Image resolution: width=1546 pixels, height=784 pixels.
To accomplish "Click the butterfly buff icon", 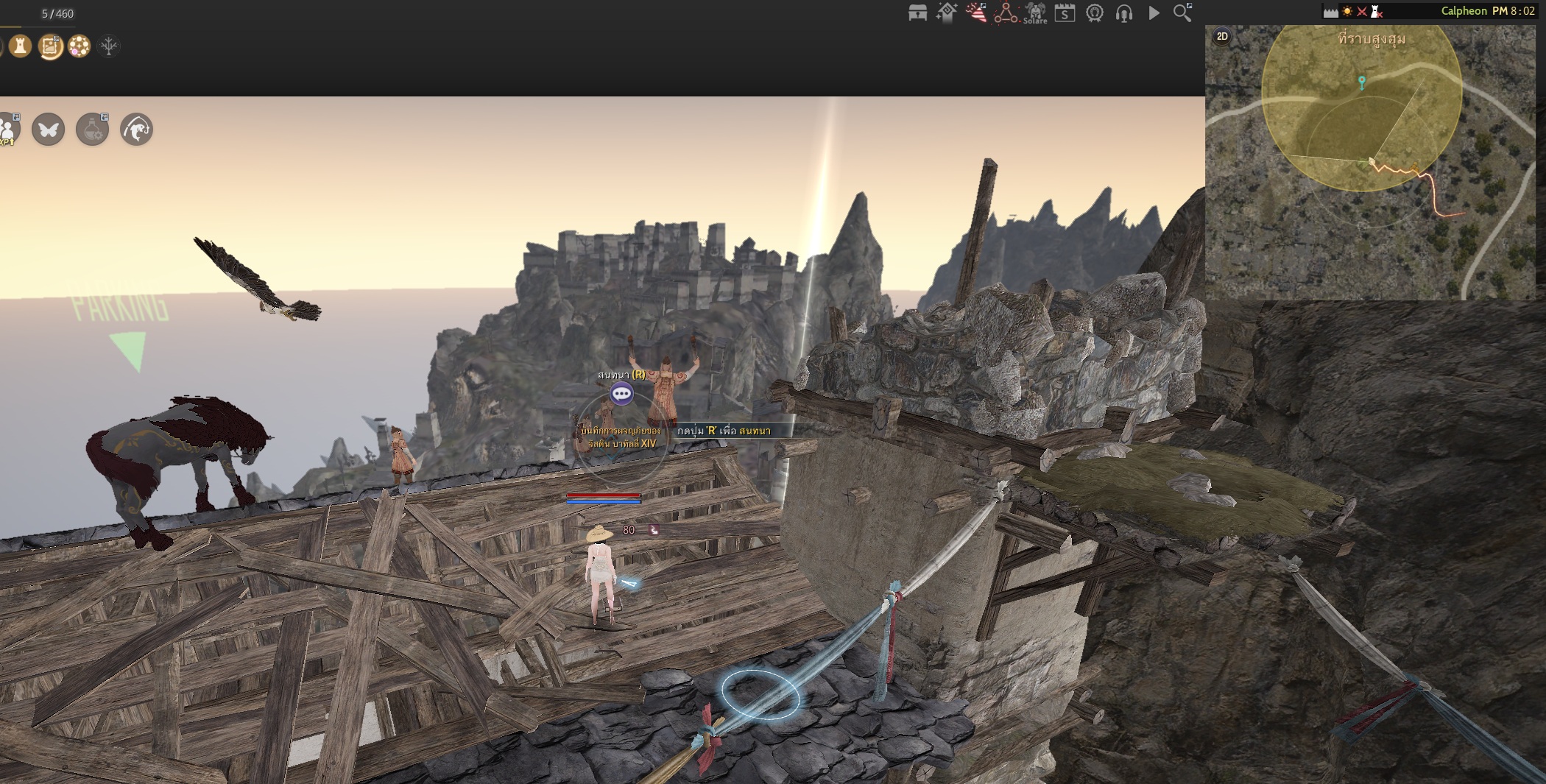I will click(49, 130).
